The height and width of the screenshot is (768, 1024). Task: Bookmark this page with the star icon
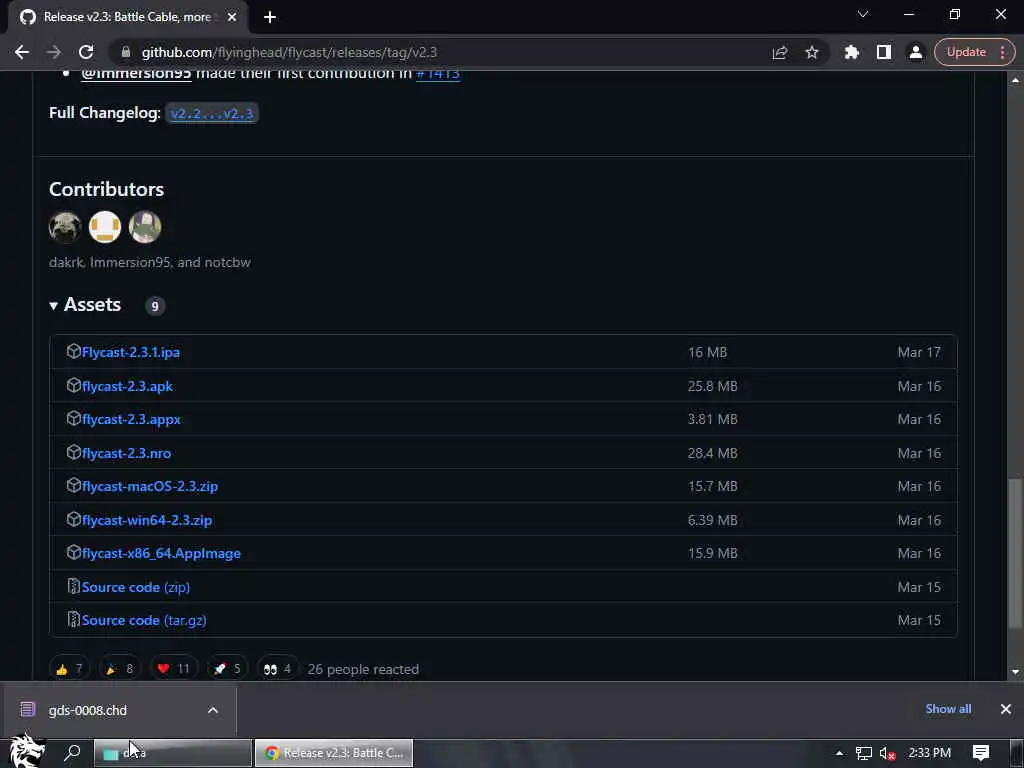(x=812, y=52)
